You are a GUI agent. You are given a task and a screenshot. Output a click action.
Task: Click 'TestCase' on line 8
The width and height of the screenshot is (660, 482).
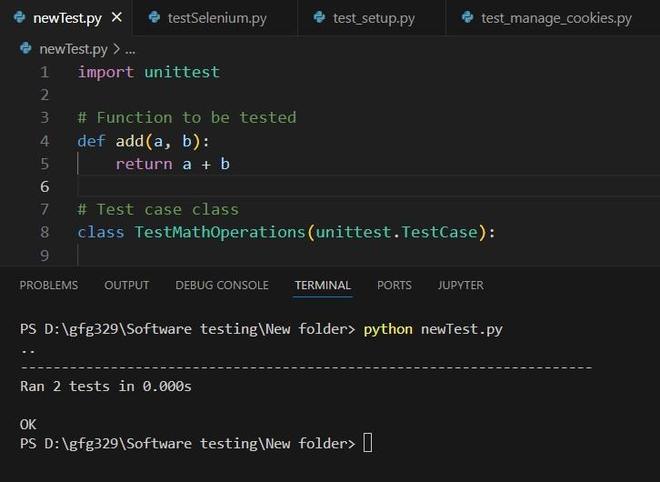(x=439, y=232)
